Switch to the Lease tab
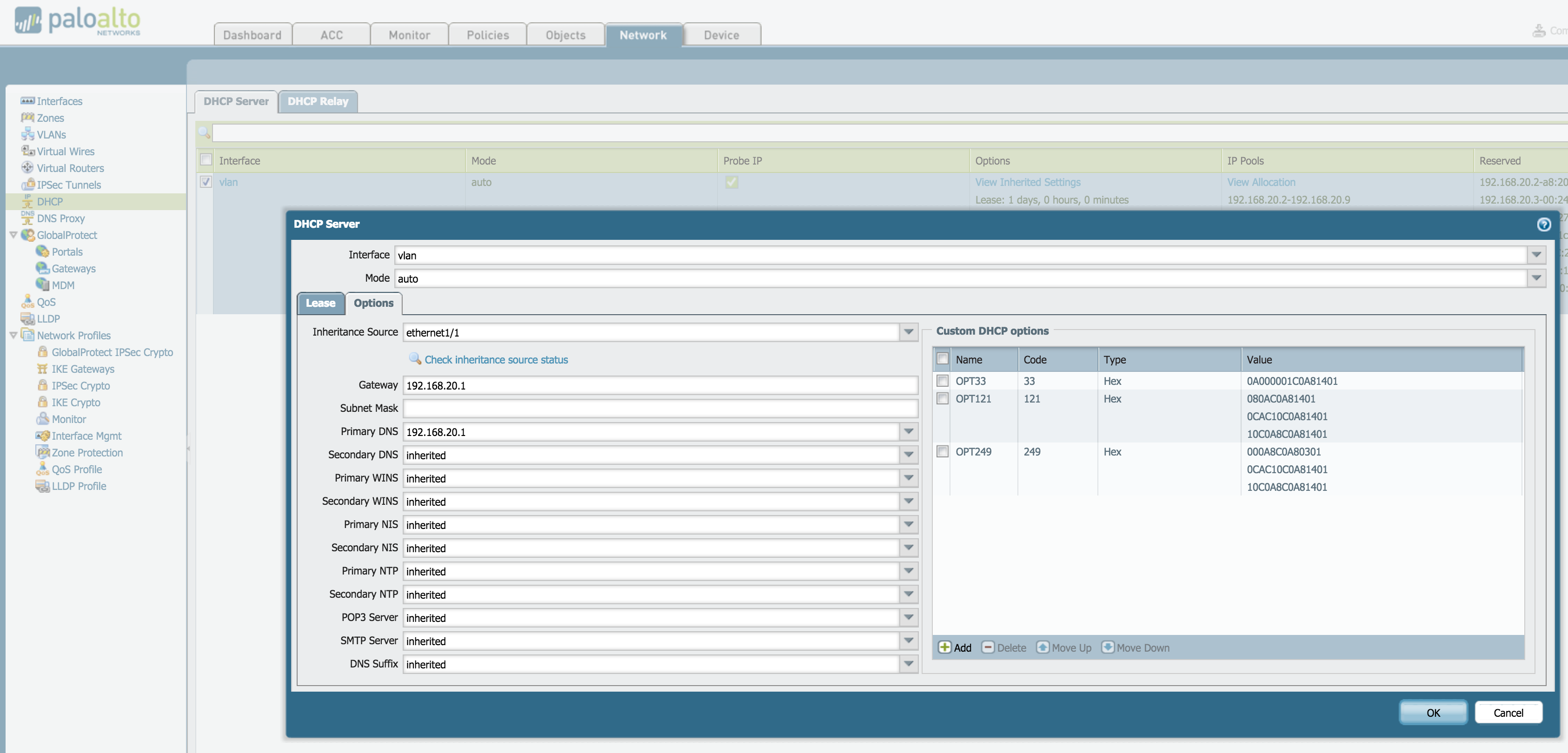 point(321,304)
